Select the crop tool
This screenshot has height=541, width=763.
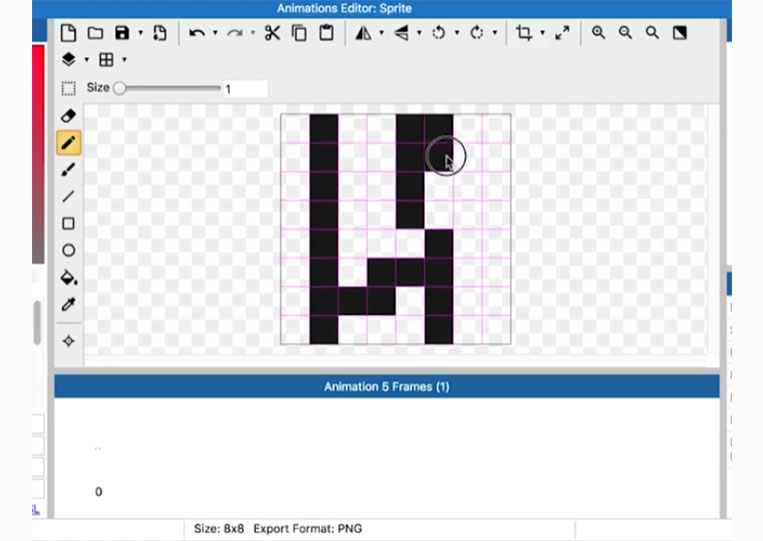point(524,33)
